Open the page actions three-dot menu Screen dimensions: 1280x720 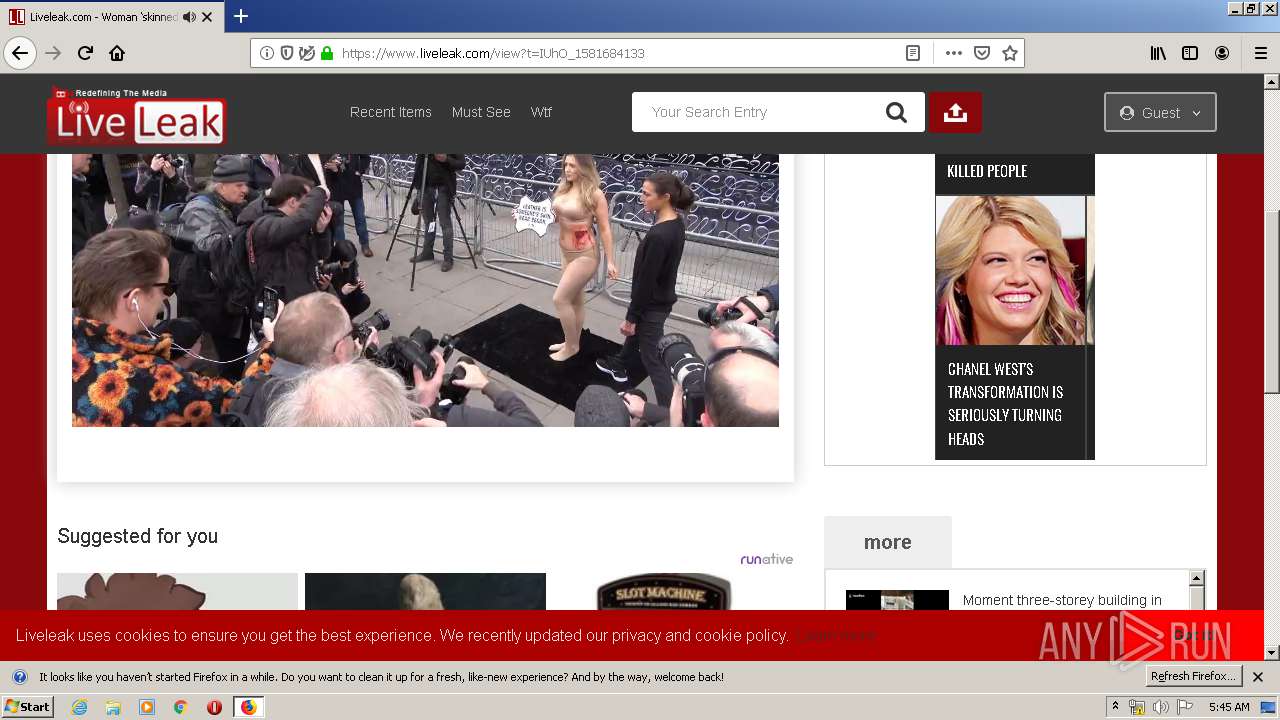(953, 53)
